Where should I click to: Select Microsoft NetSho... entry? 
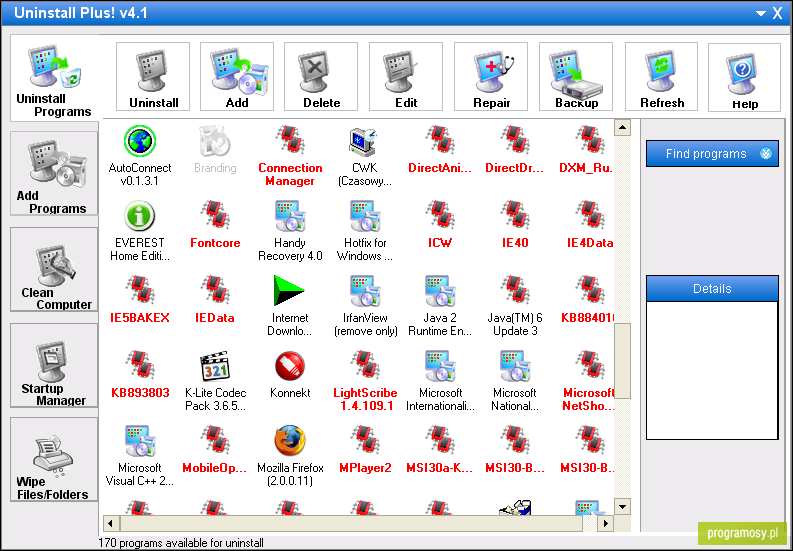pyautogui.click(x=588, y=380)
